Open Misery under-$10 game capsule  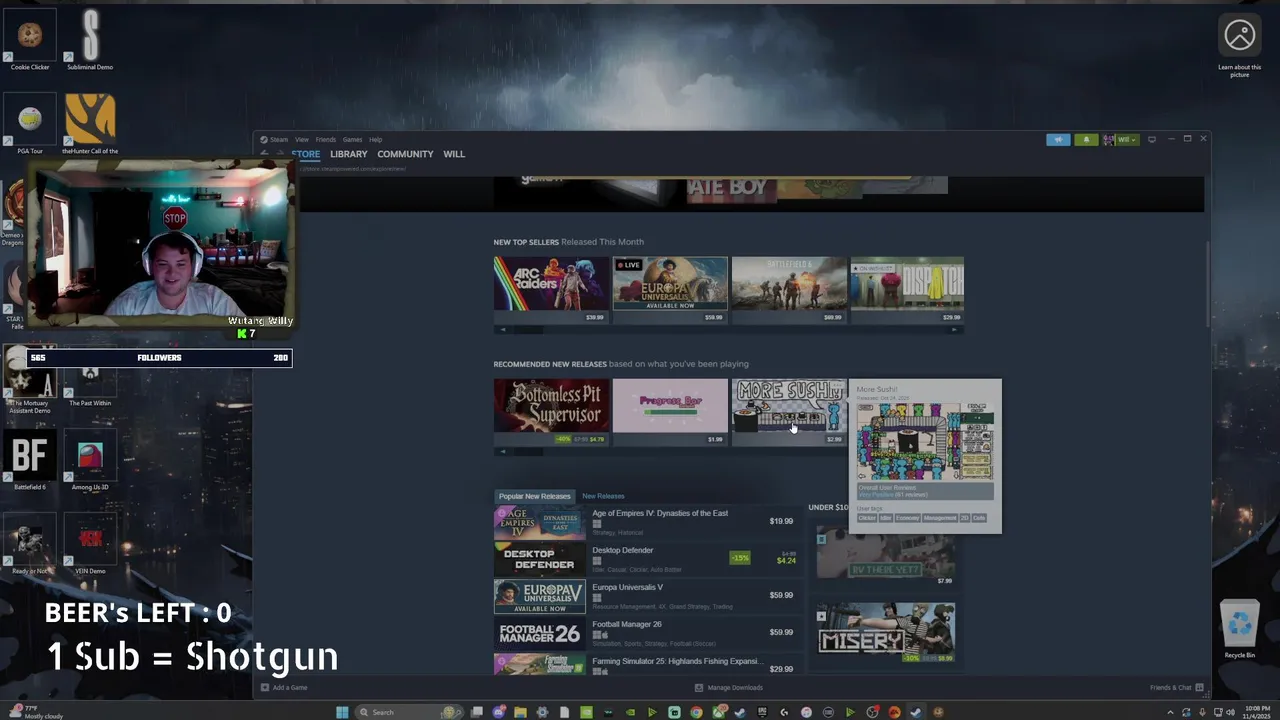(885, 633)
